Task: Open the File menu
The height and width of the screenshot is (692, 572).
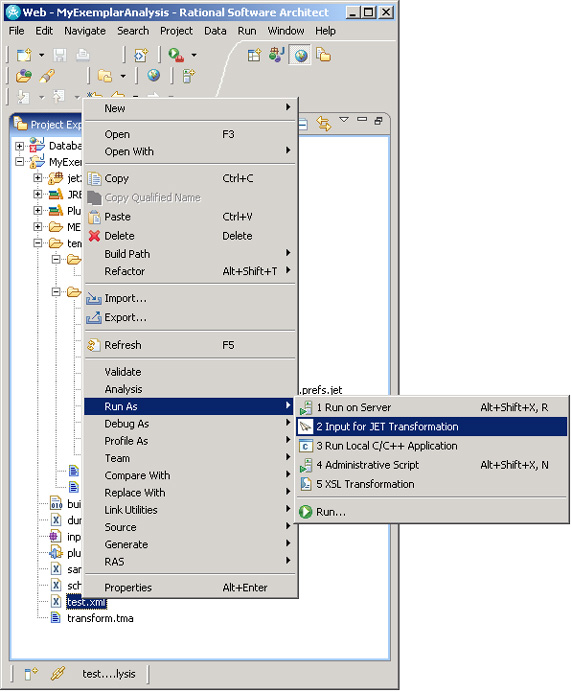Action: coord(17,31)
